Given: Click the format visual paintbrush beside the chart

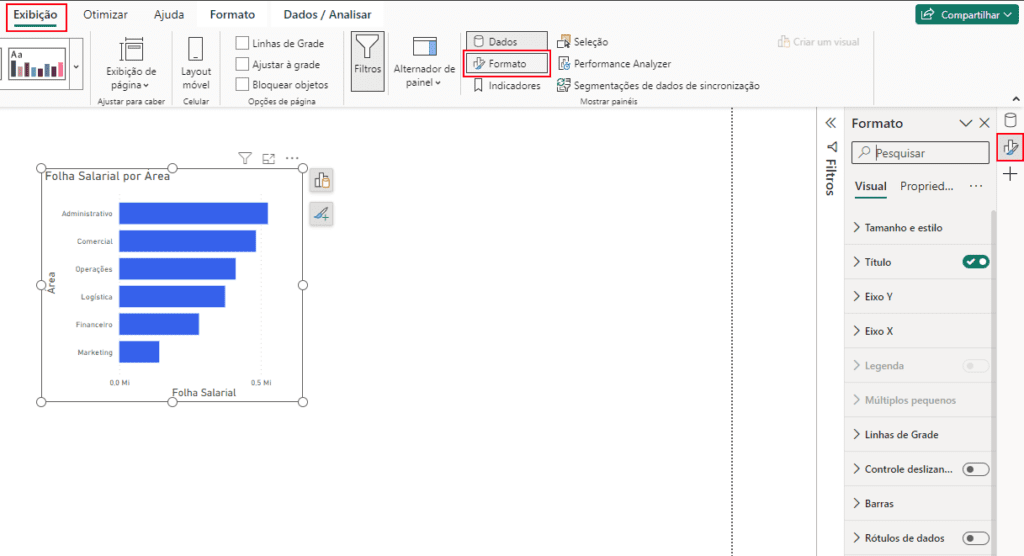Looking at the screenshot, I should [x=321, y=214].
